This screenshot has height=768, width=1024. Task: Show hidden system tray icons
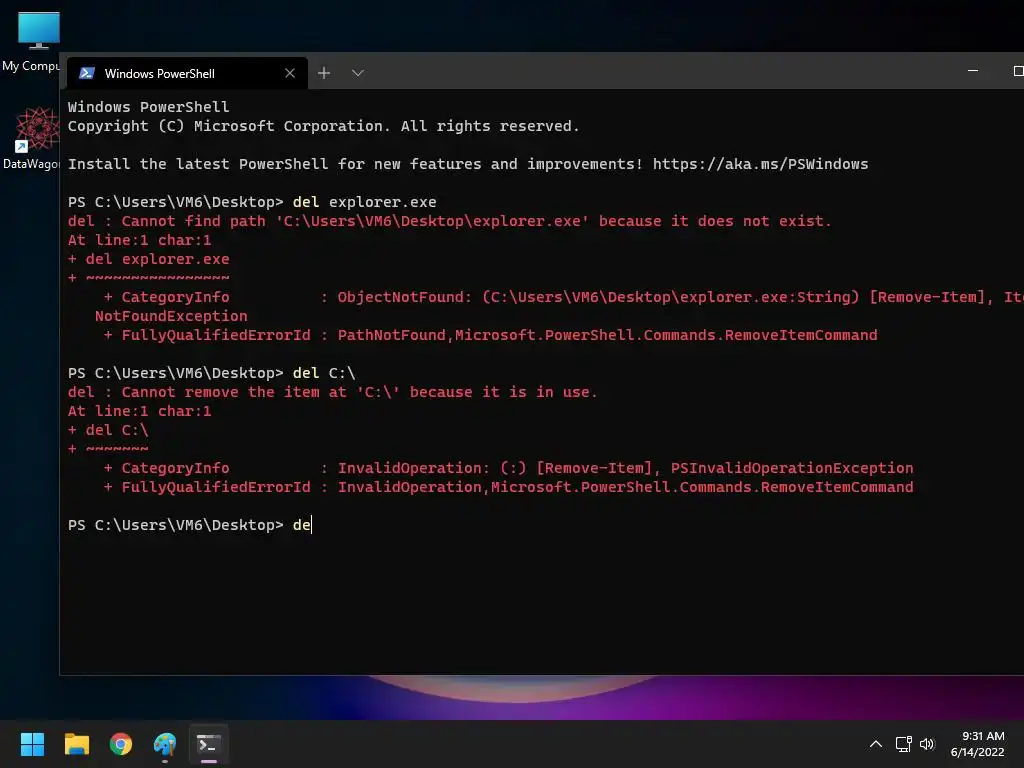coord(876,744)
